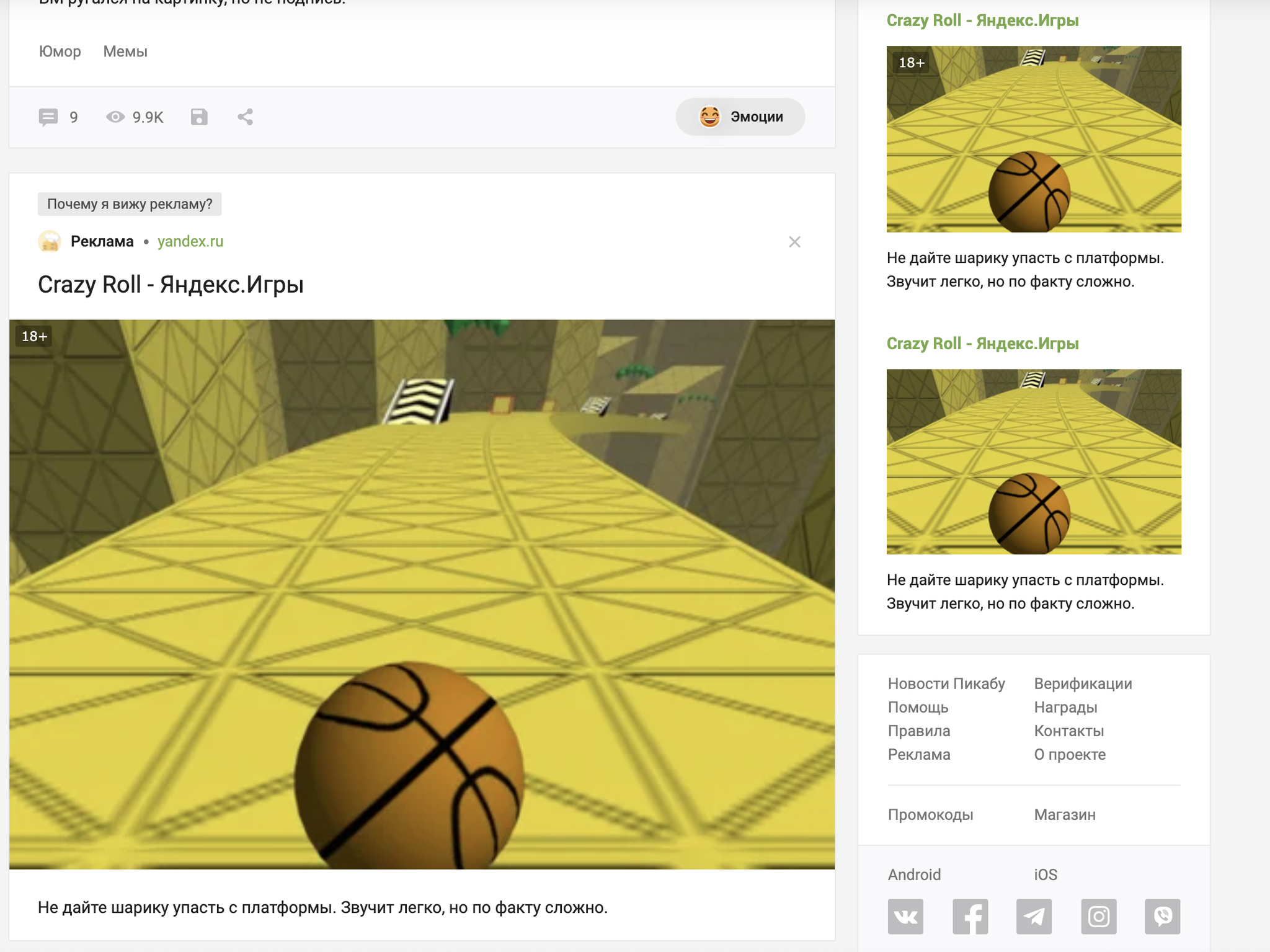Open first sidebar Crazy Roll title link
1270x952 pixels.
pos(983,20)
